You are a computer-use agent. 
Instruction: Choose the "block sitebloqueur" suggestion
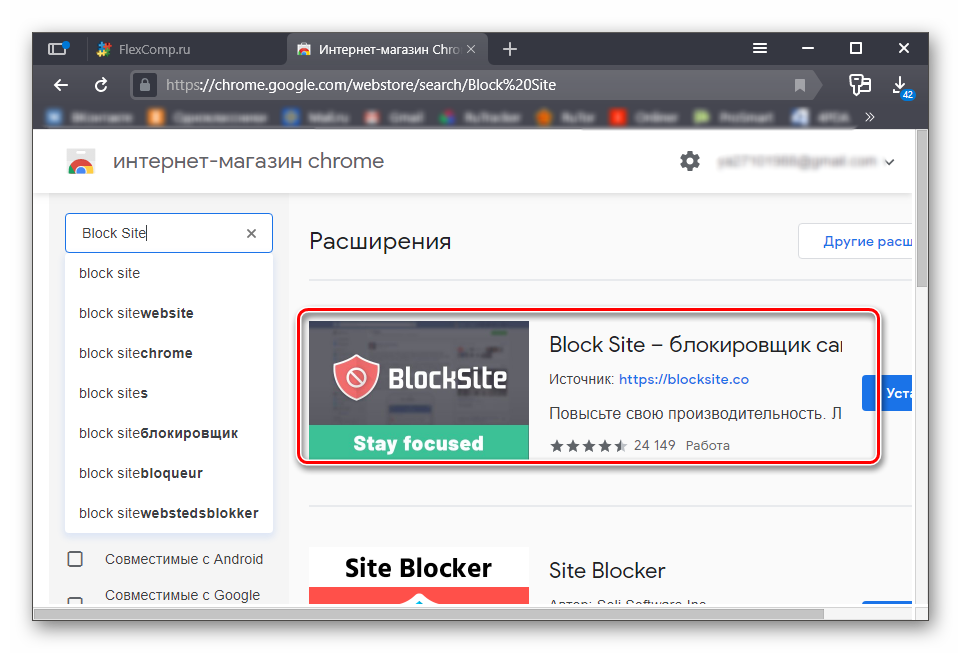pyautogui.click(x=169, y=473)
